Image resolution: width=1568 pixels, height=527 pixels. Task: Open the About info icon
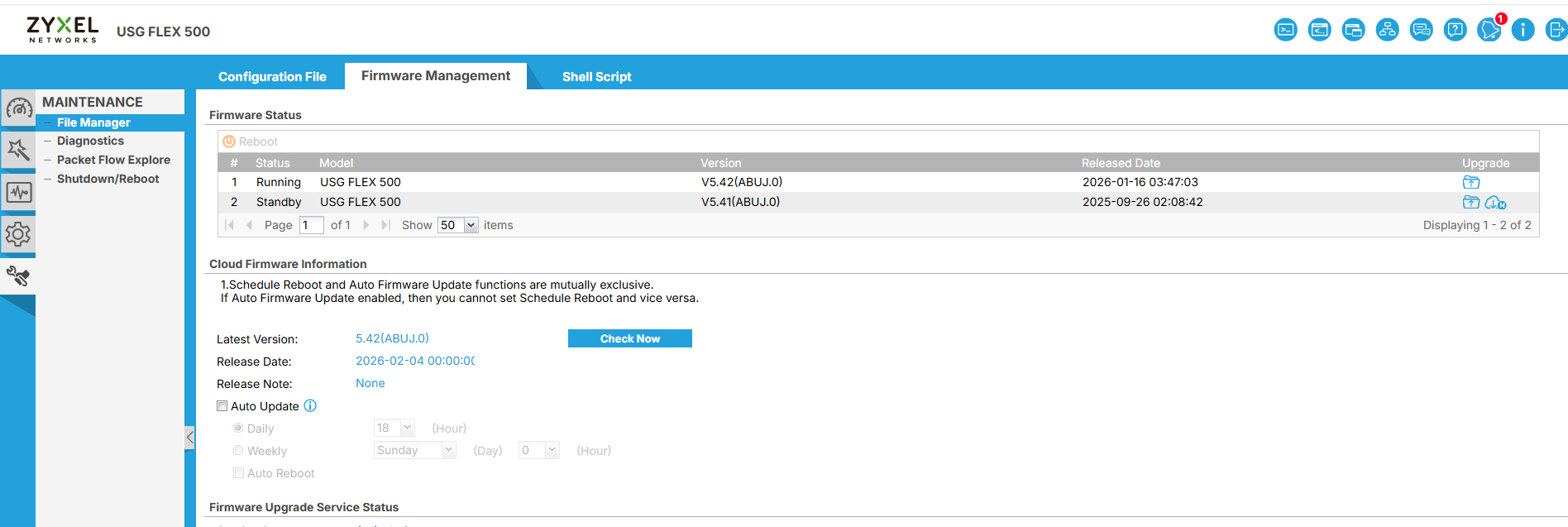[x=1523, y=31]
